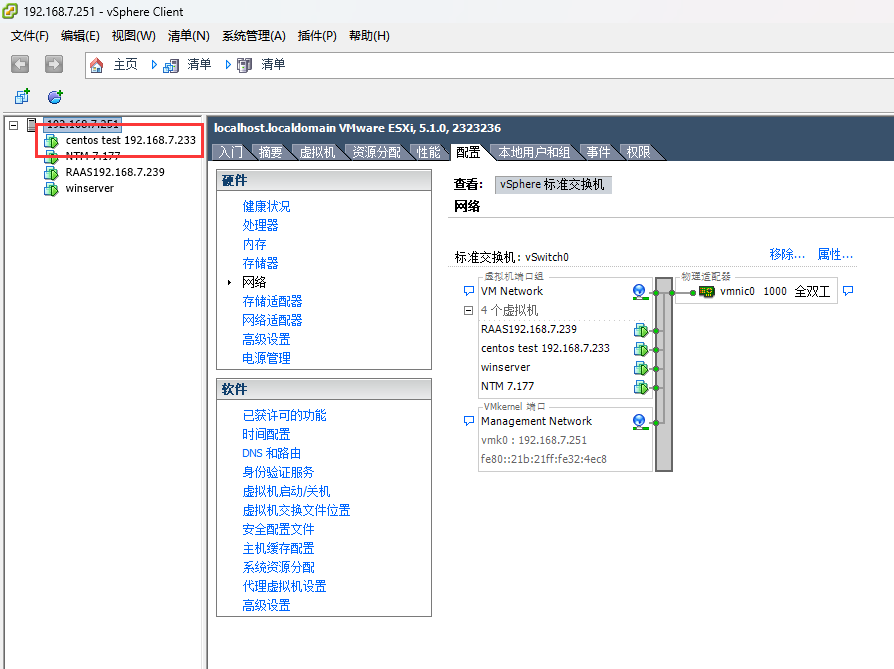The image size is (894, 669).
Task: Open 时间配置 software link
Action: [x=266, y=435]
